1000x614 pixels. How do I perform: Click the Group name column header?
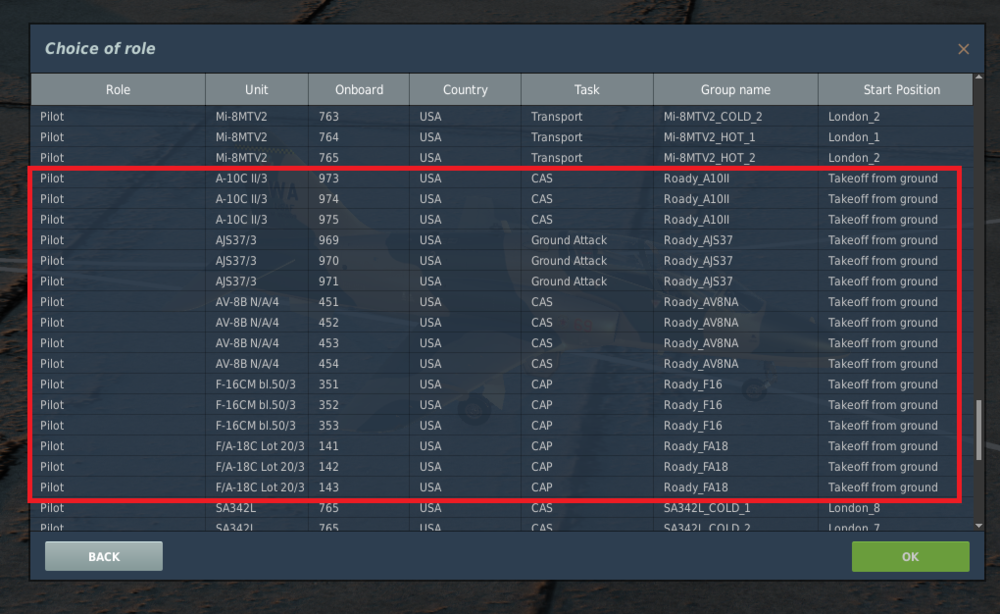[735, 90]
